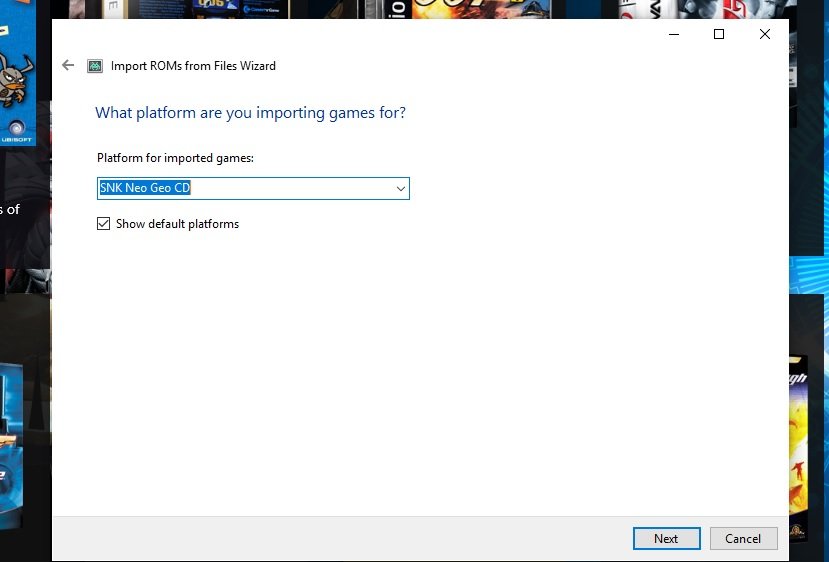Expand the platform dropdown arrow
The image size is (829, 562).
click(401, 189)
